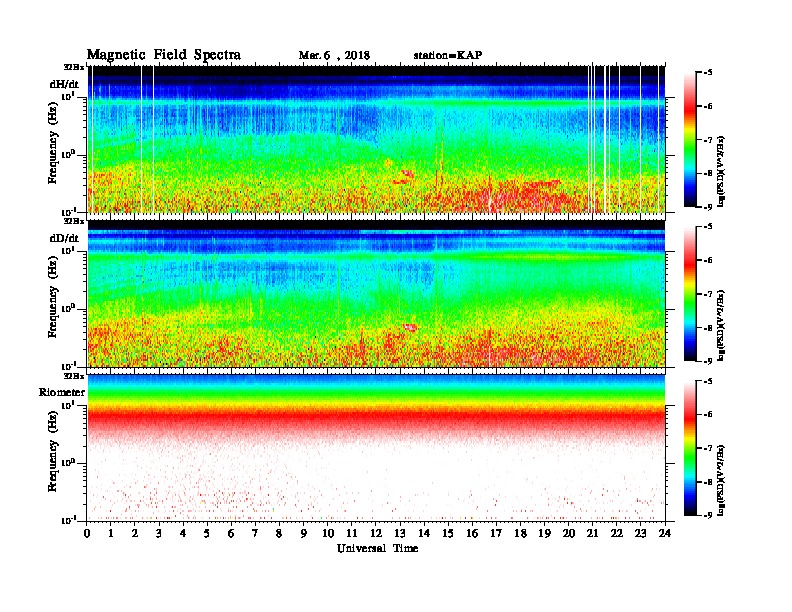Screen dimensions: 792x612
Task: Click the "-5" value on the Riometer color bar
Action: (708, 381)
